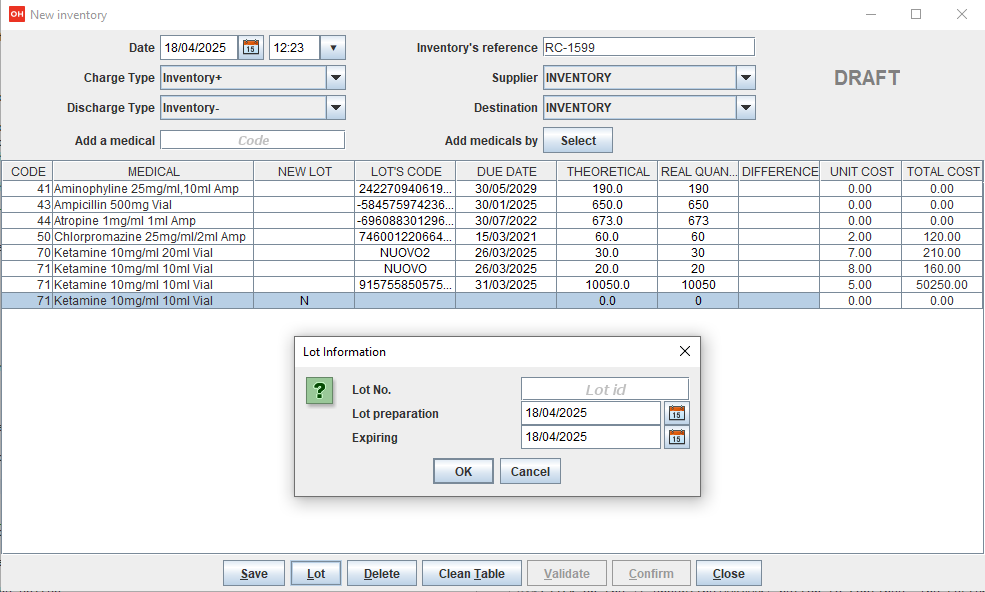Open the Expiring date calendar picker
This screenshot has height=592, width=985.
point(677,437)
